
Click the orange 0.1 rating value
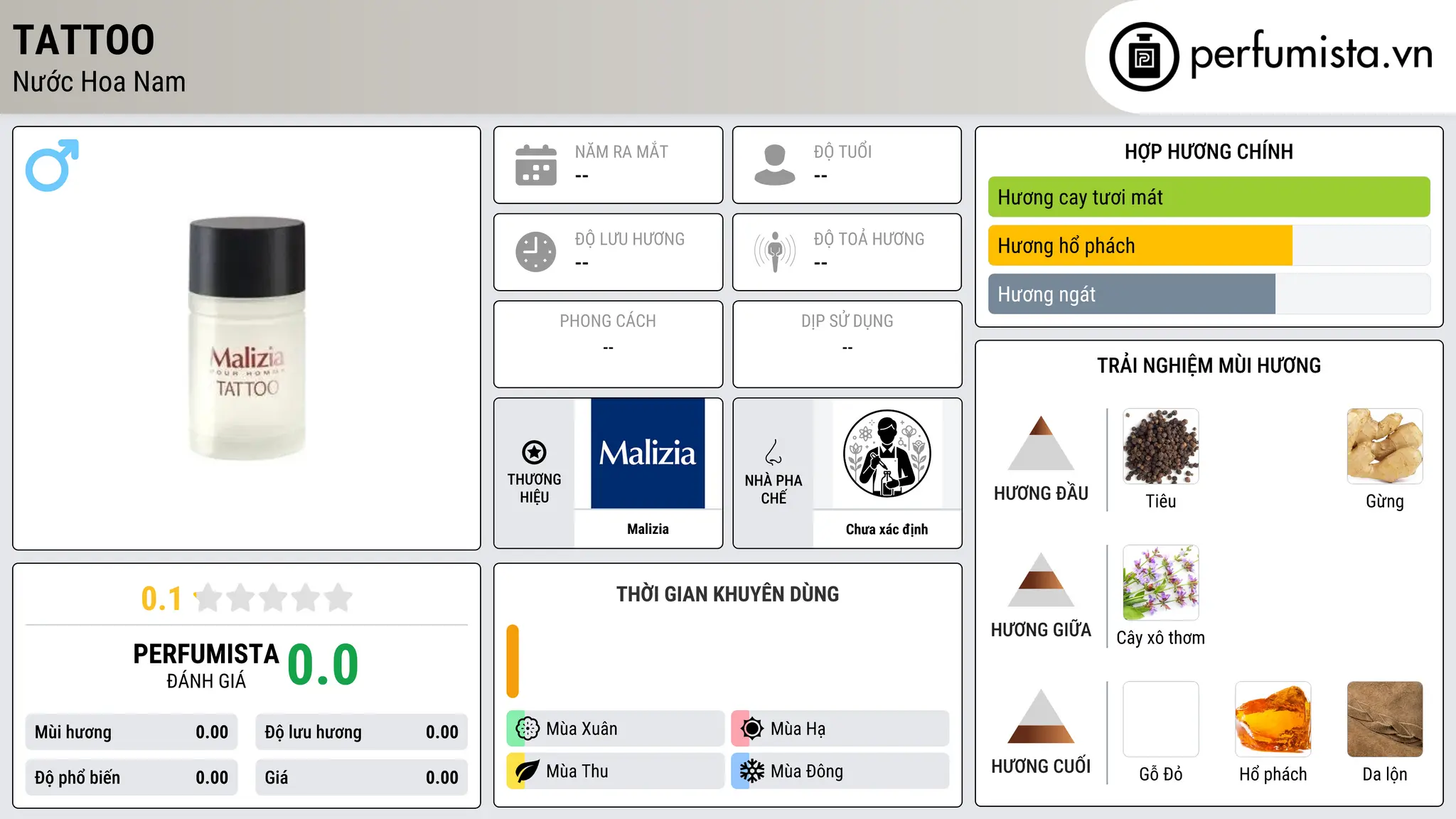[x=161, y=599]
